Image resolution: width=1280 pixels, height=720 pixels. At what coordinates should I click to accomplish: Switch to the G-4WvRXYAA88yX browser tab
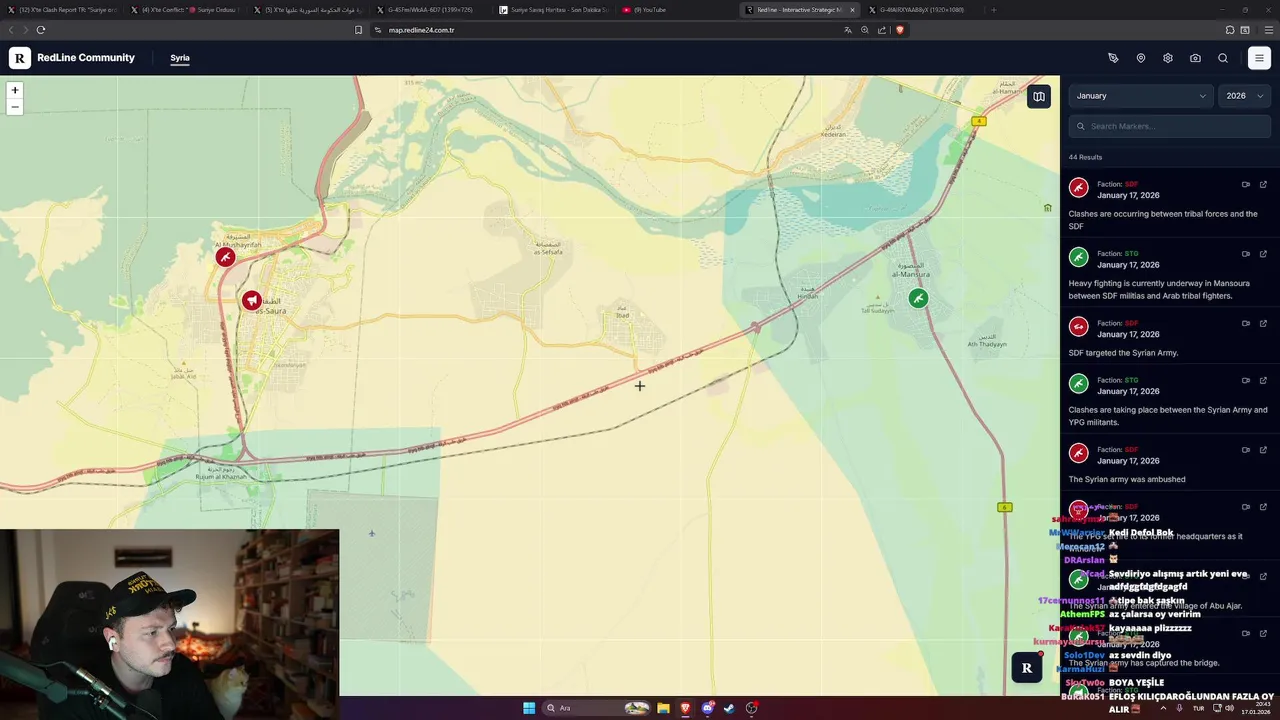(x=921, y=10)
